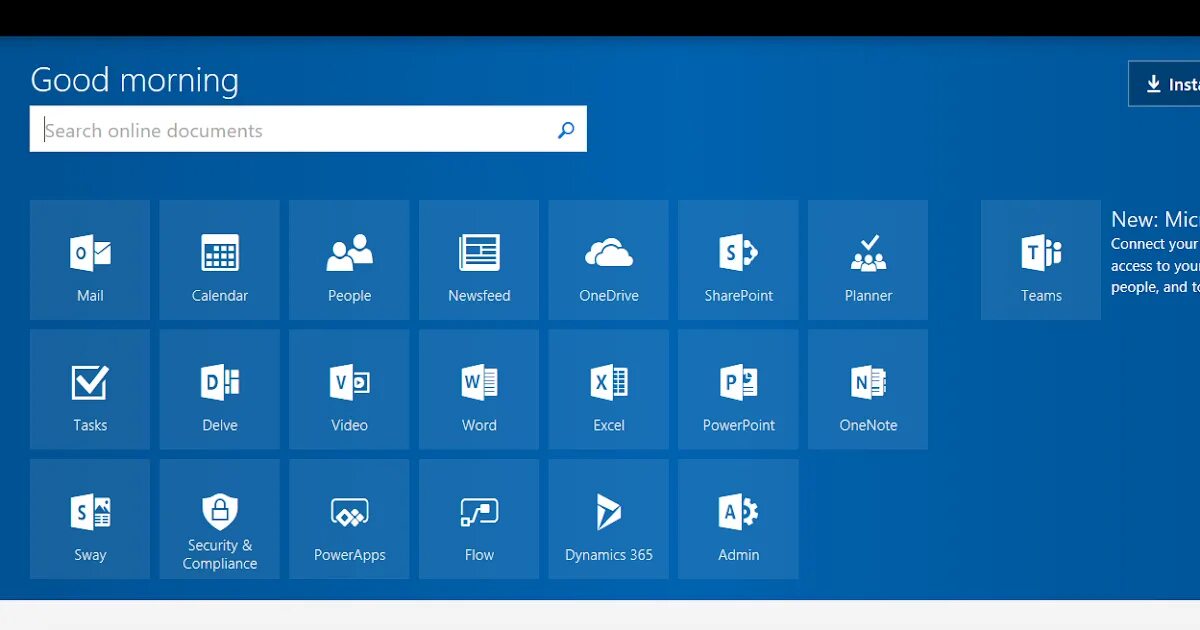Launch Delve from the app grid

[x=220, y=390]
